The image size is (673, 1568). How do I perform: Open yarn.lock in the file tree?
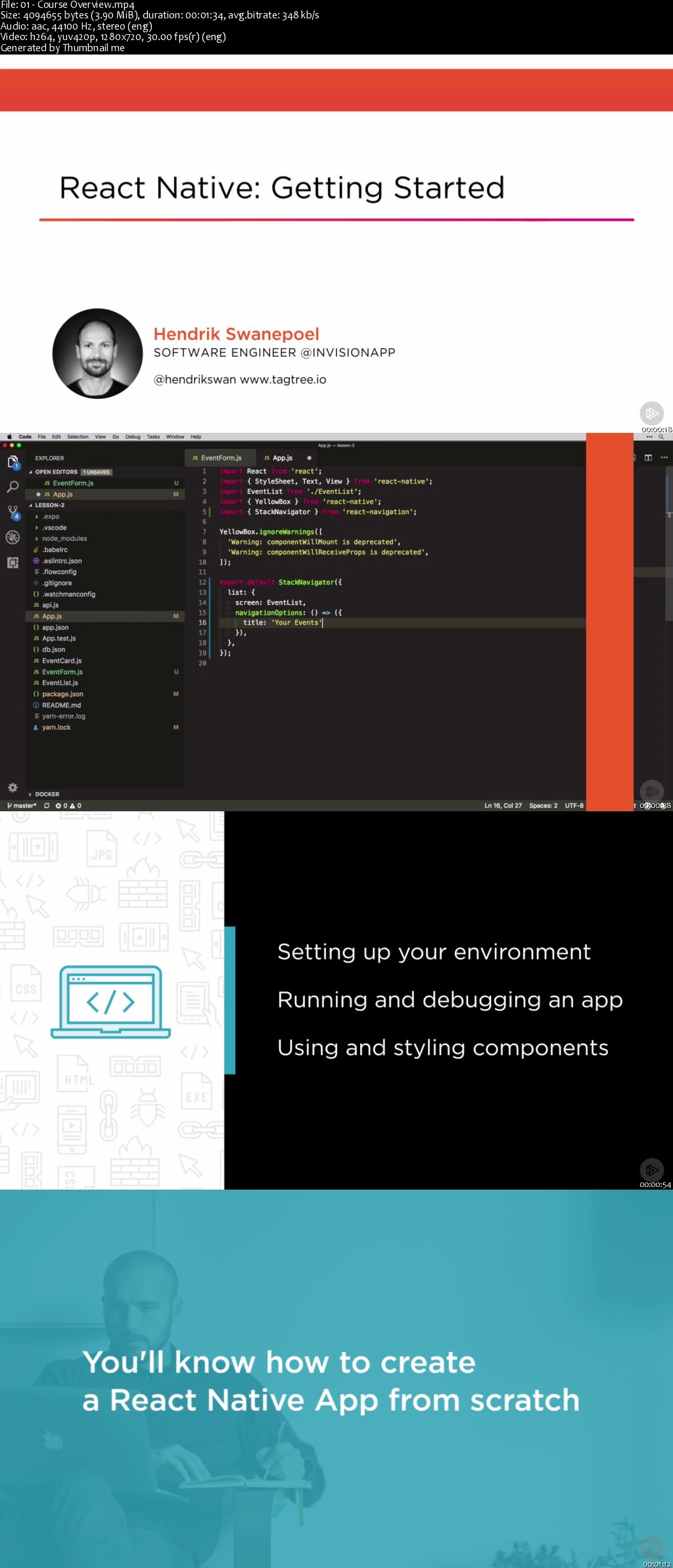(x=105, y=727)
